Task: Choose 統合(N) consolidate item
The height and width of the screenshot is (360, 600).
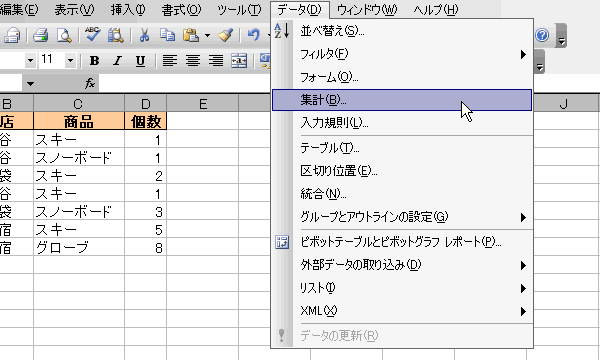Action: tap(402, 194)
